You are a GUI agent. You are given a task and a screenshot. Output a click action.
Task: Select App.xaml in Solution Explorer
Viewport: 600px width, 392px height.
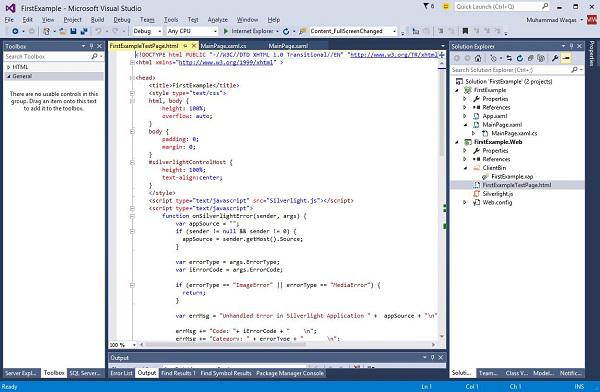[495, 116]
